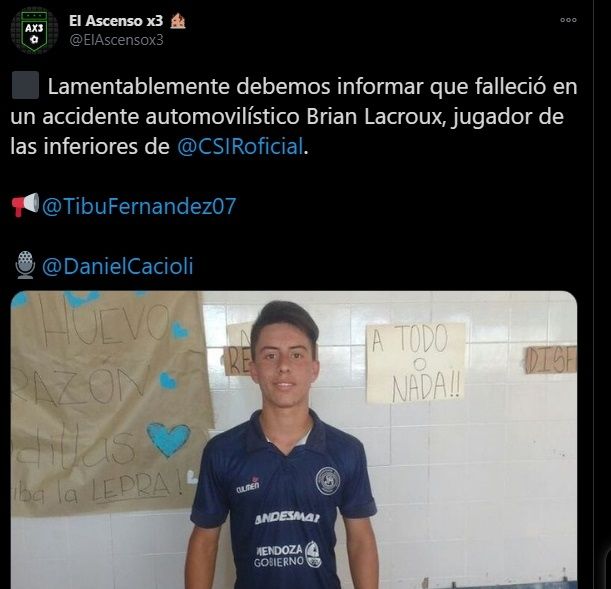Click the Andesmar sponsor text on the shirt
The width and height of the screenshot is (611, 589).
click(x=287, y=518)
